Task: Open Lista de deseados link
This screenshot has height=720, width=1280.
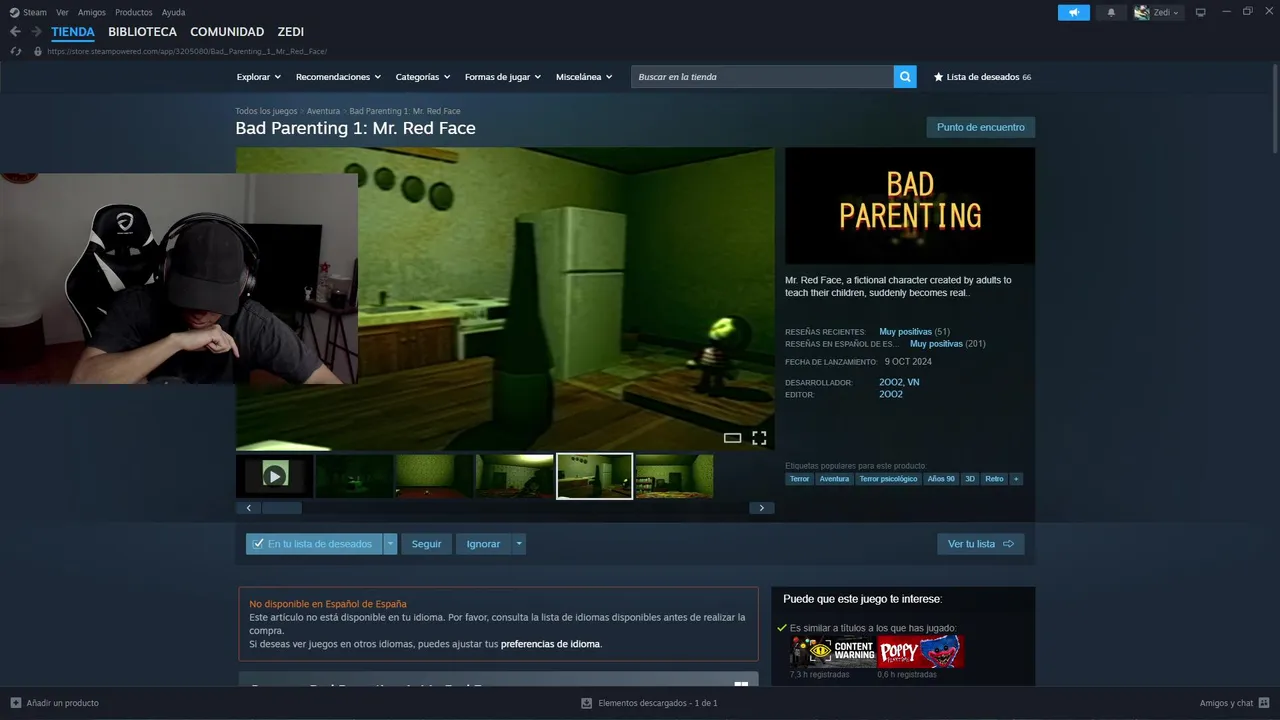Action: 982,77
